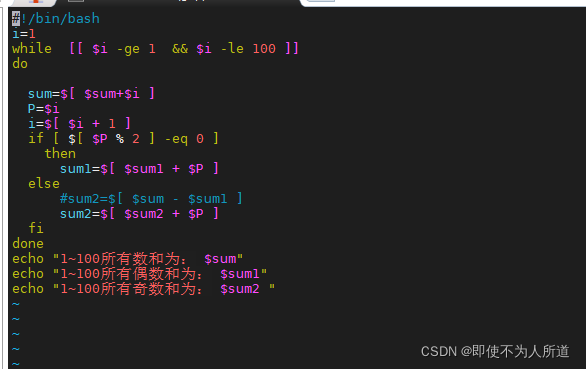Click the '$i -ge 1' condition
Image resolution: width=586 pixels, height=369 pixels.
point(124,49)
